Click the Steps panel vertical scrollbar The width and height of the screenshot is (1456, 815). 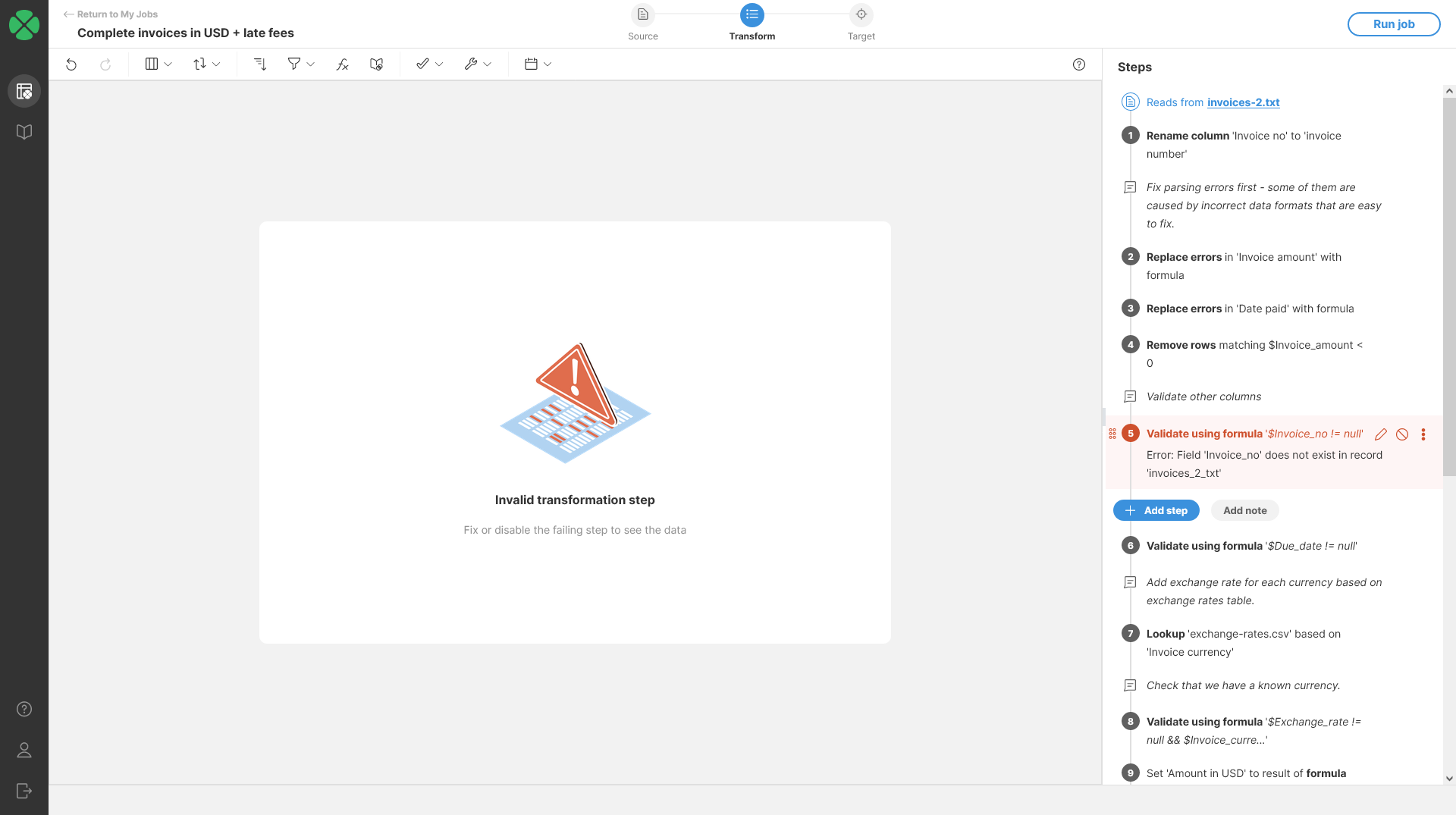point(1448,288)
